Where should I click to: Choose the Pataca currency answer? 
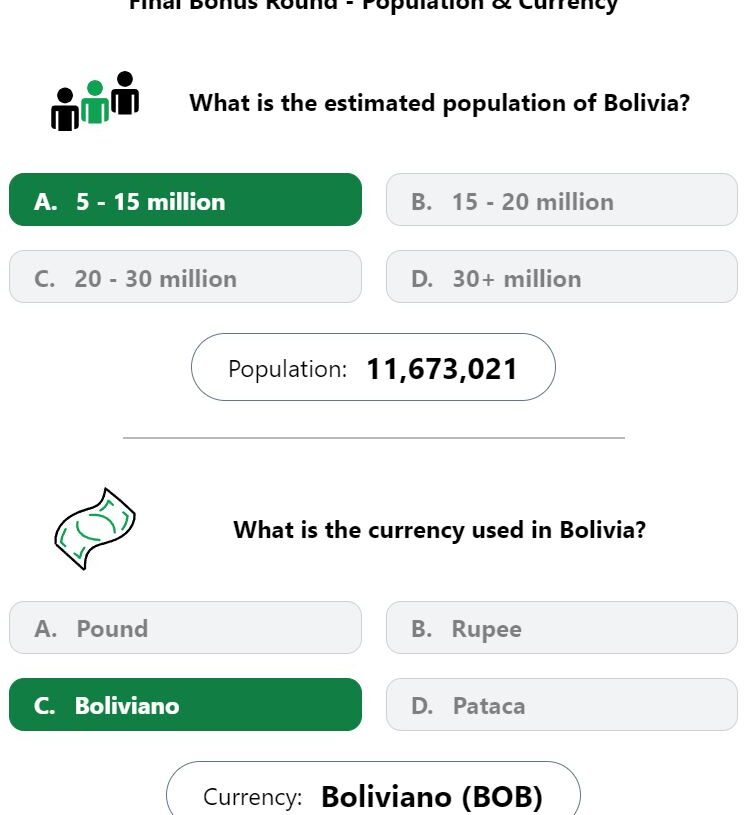561,704
